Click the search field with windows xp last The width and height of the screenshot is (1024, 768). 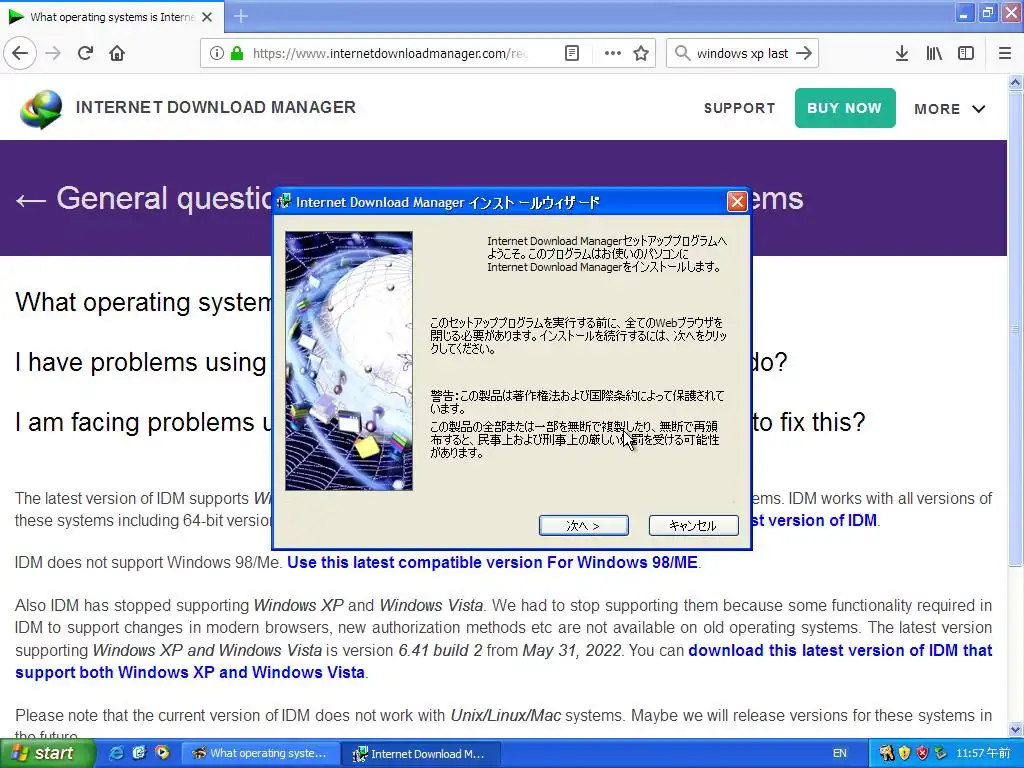point(742,54)
